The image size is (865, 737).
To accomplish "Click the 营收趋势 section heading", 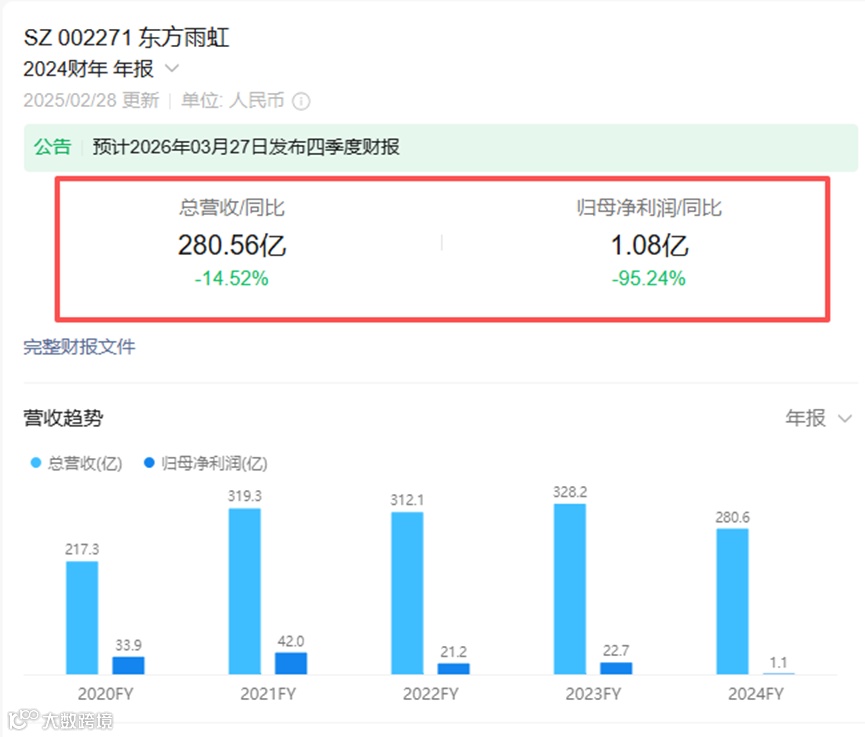I will pyautogui.click(x=63, y=418).
